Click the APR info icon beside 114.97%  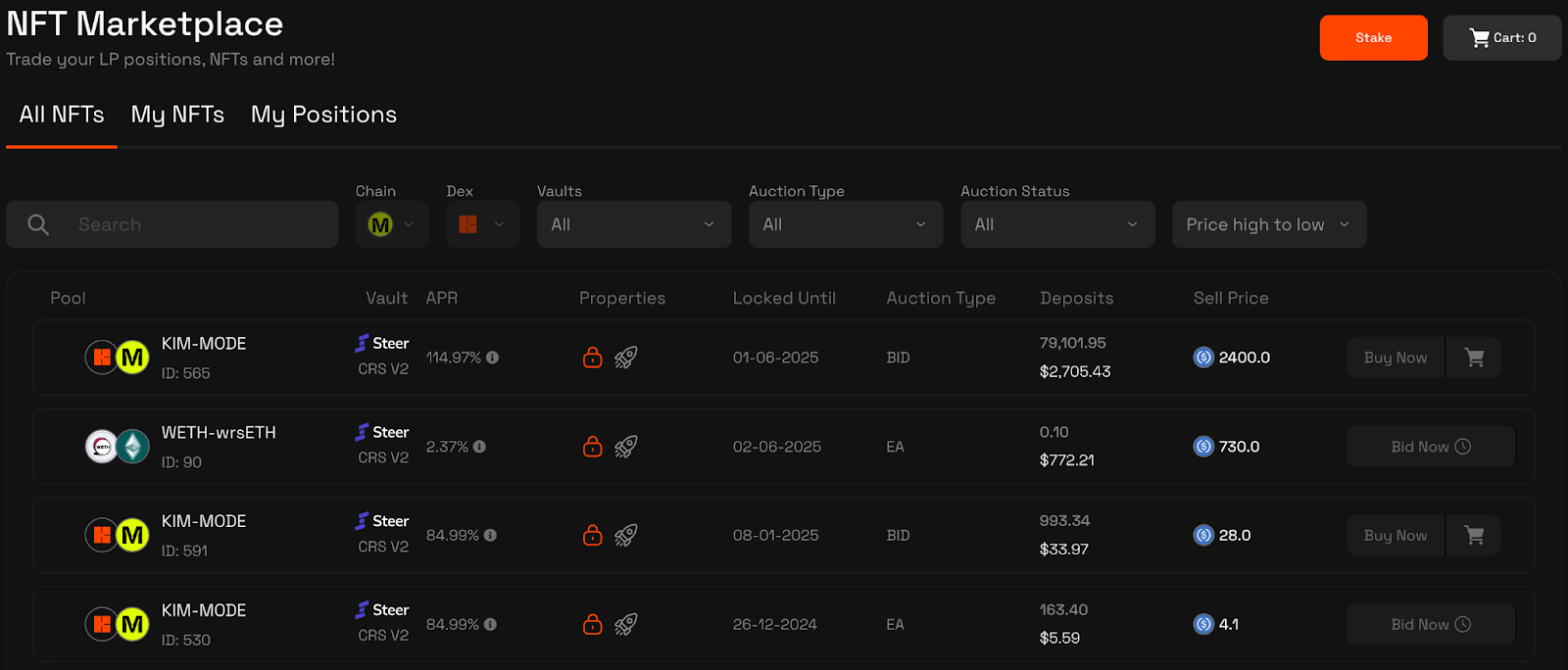(493, 358)
